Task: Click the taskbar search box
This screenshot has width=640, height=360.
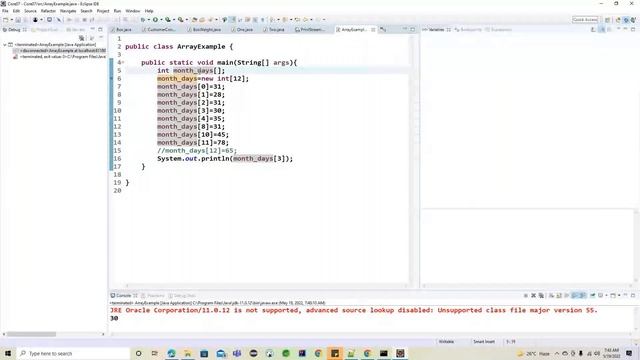Action: click(x=73, y=353)
